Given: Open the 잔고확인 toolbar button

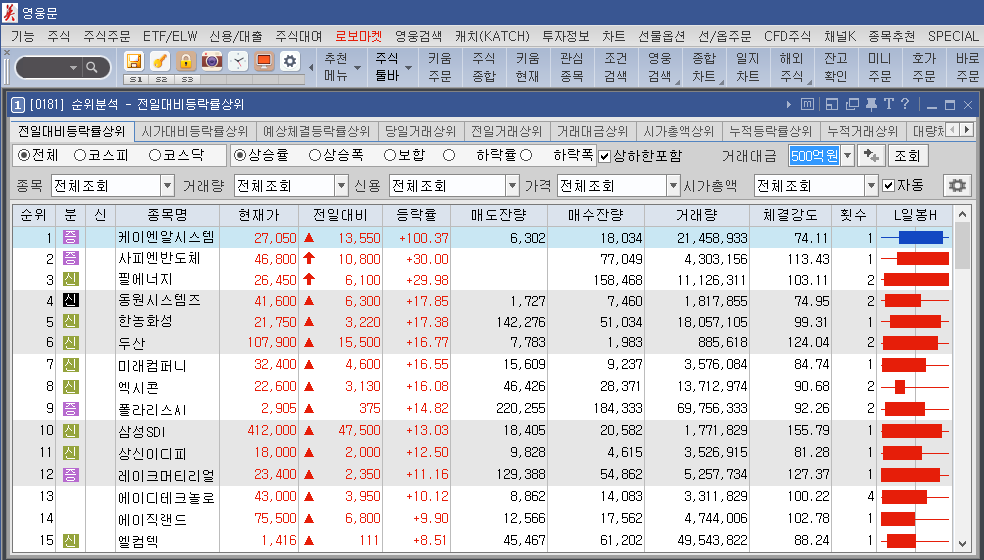Looking at the screenshot, I should click(x=835, y=67).
